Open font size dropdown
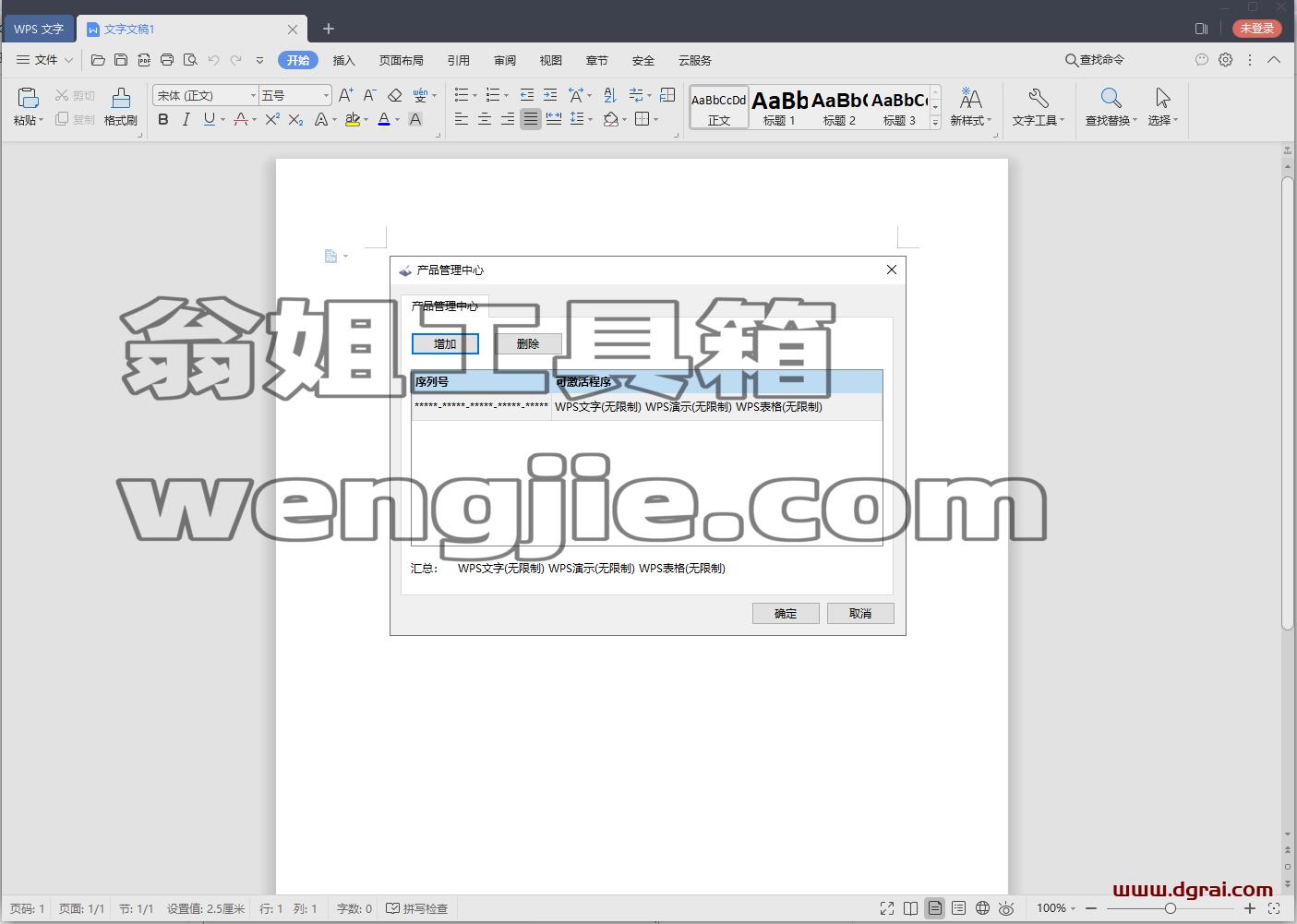1297x924 pixels. coord(326,95)
